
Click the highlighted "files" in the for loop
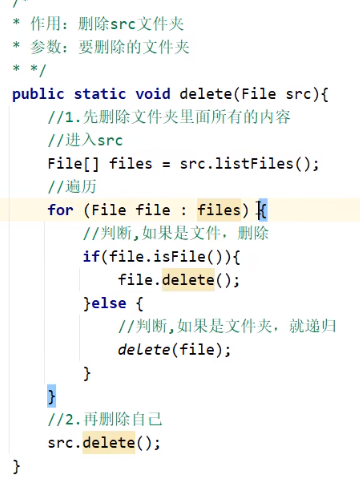tap(219, 210)
